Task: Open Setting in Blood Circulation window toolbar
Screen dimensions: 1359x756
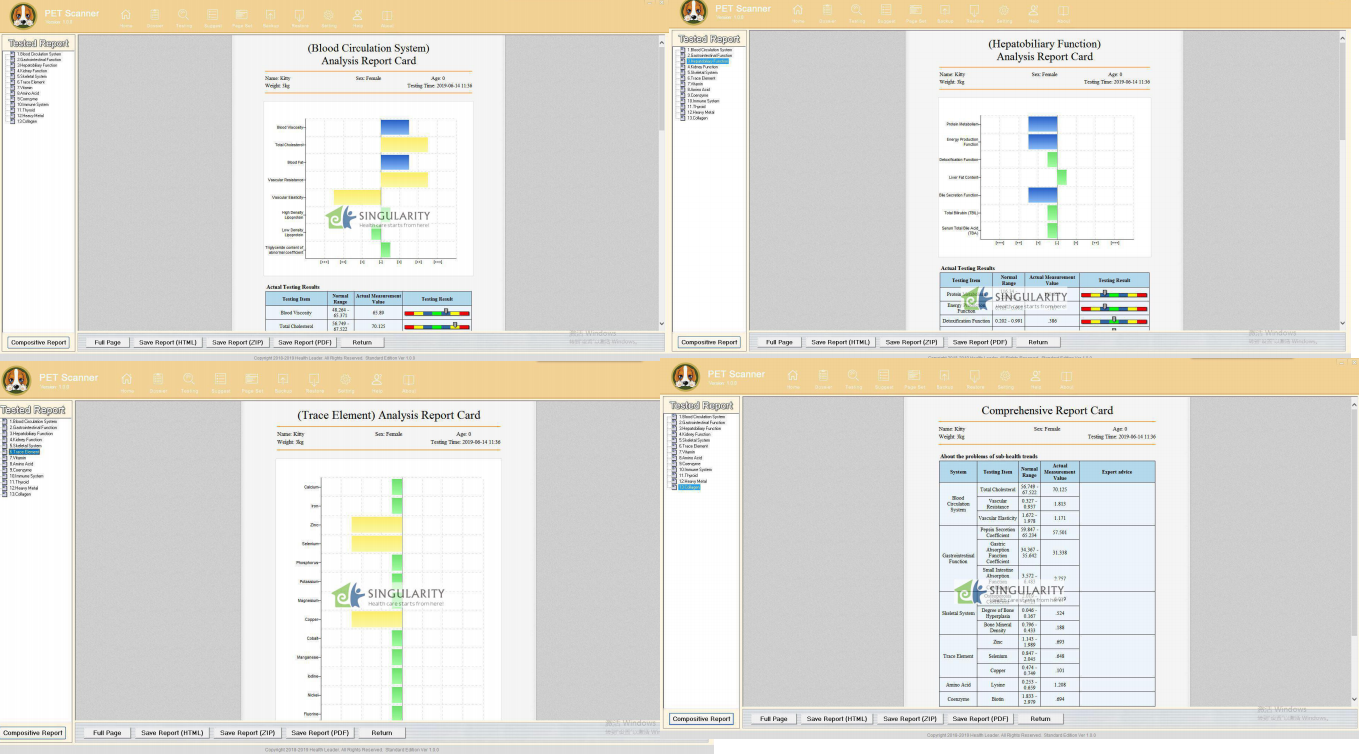Action: click(330, 16)
